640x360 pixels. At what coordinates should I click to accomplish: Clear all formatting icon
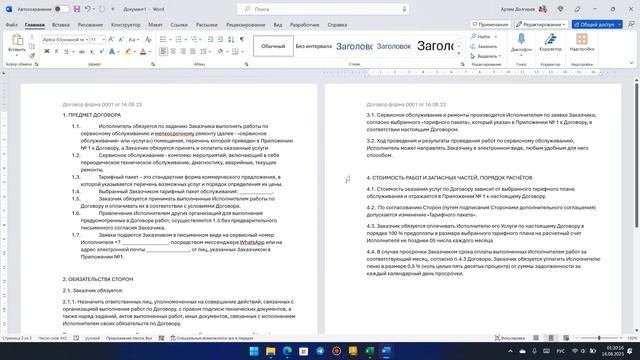148,39
